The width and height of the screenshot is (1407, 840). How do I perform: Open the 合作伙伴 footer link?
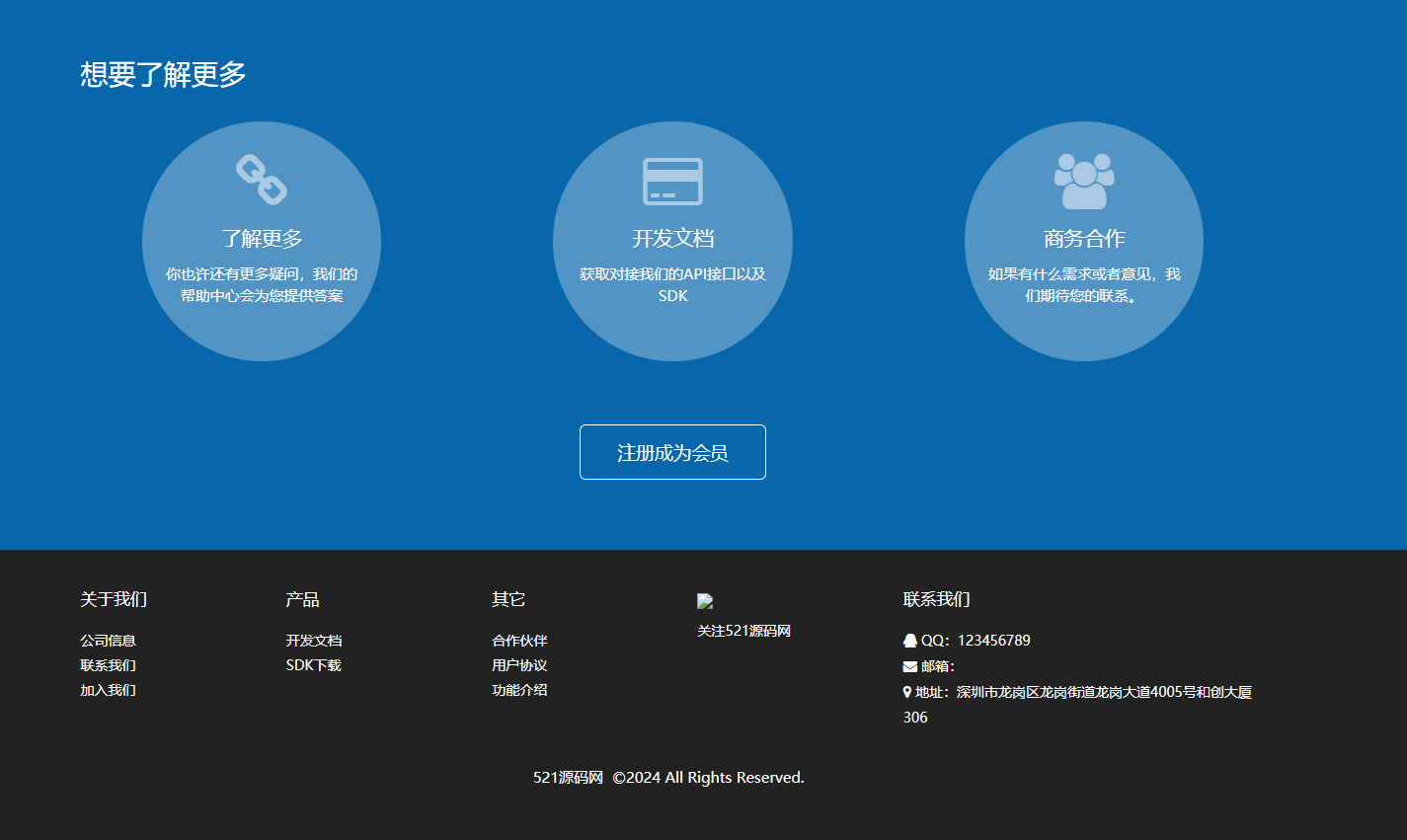tap(519, 641)
